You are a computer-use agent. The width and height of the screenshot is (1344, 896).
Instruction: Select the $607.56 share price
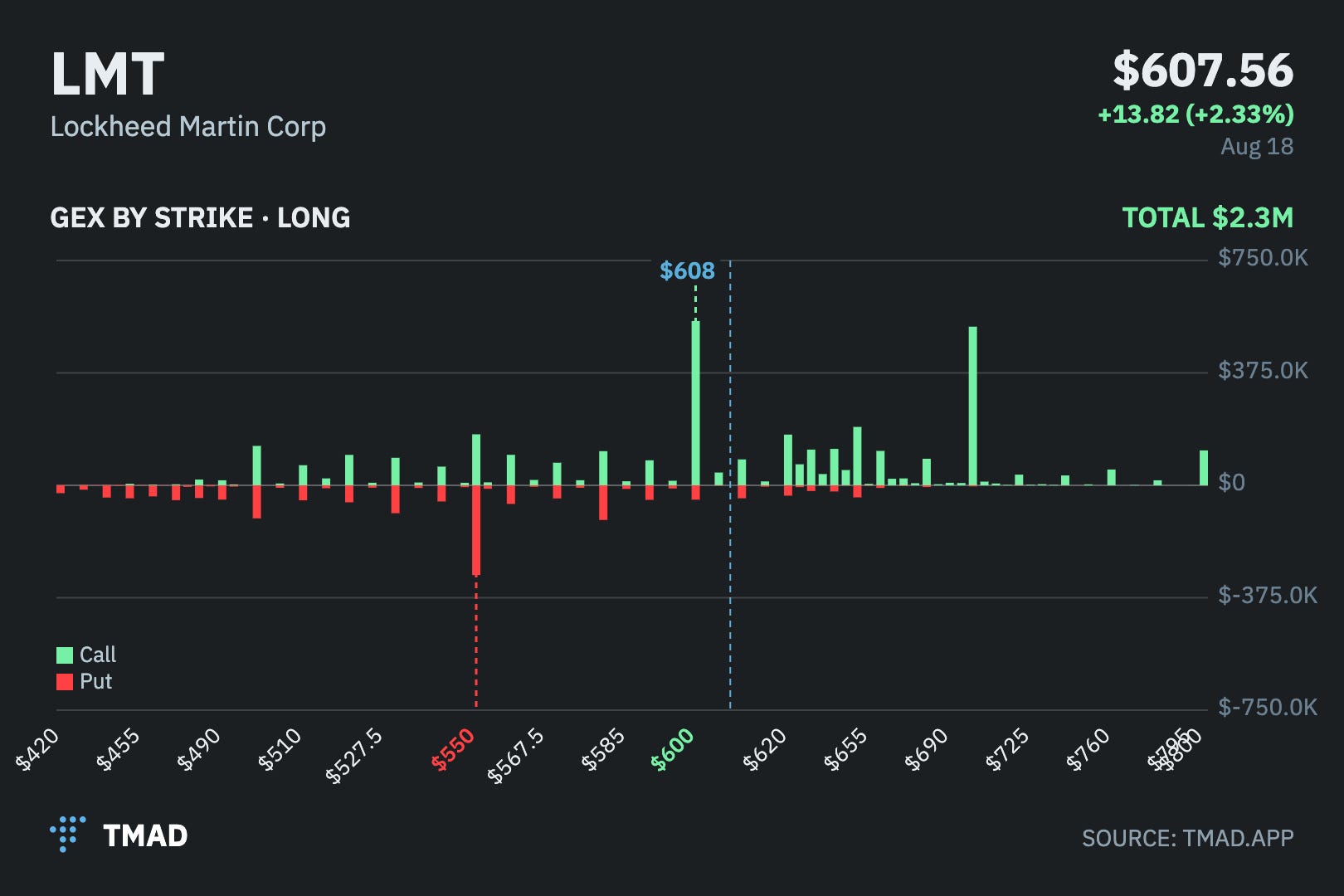[x=1203, y=71]
